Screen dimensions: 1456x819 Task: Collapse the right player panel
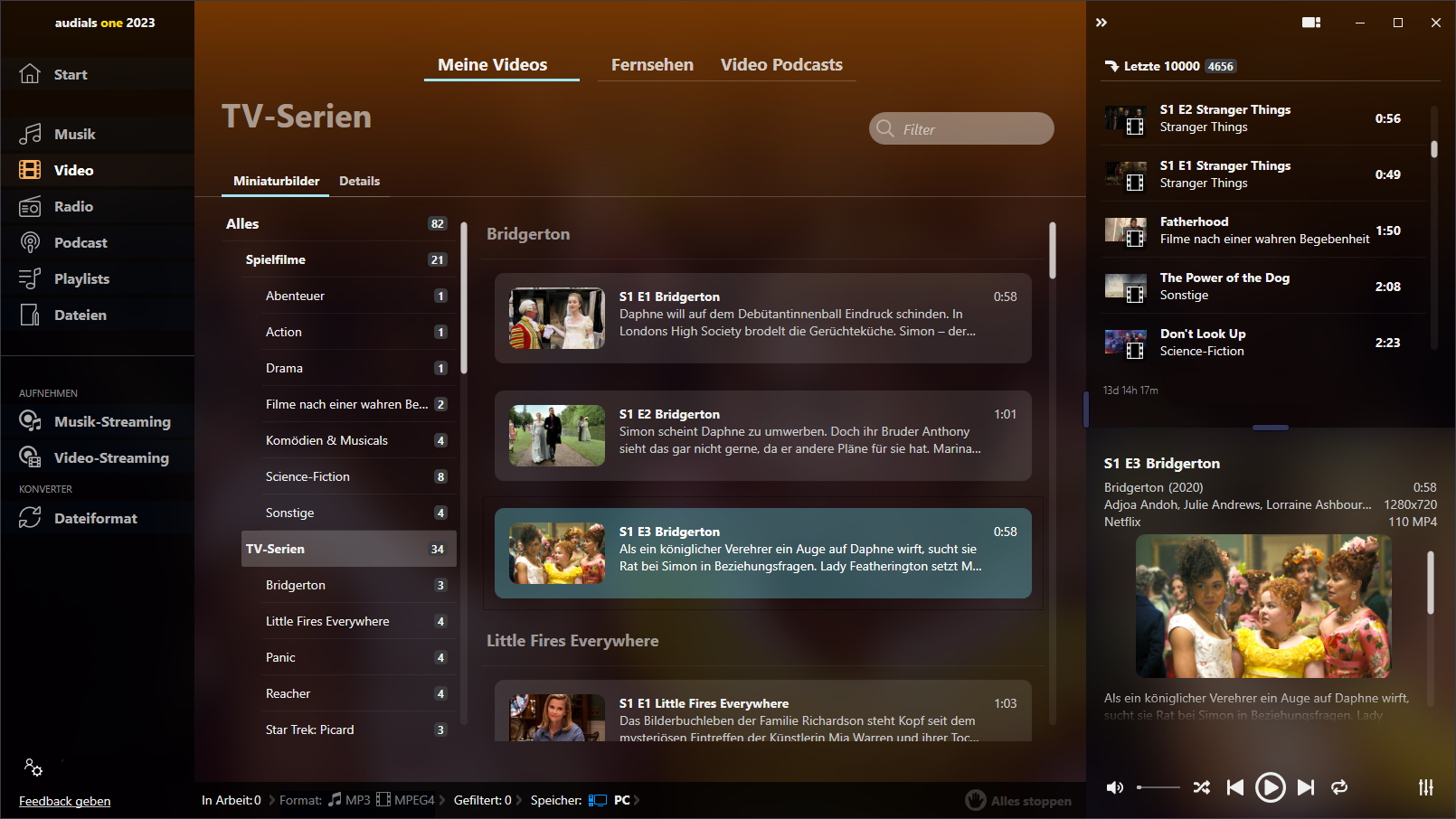click(1101, 23)
